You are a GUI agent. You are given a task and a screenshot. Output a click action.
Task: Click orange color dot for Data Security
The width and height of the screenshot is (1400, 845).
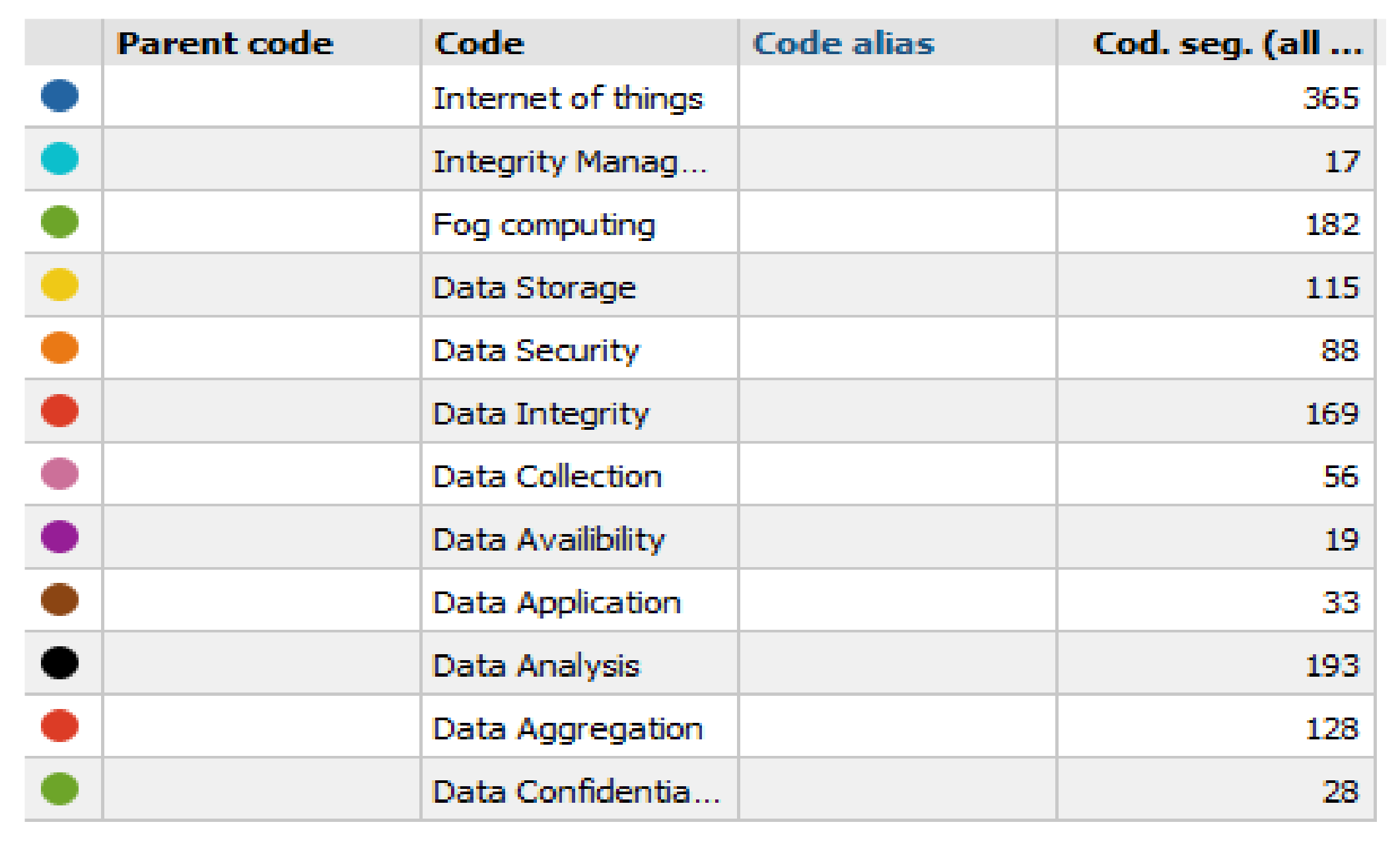pyautogui.click(x=59, y=348)
